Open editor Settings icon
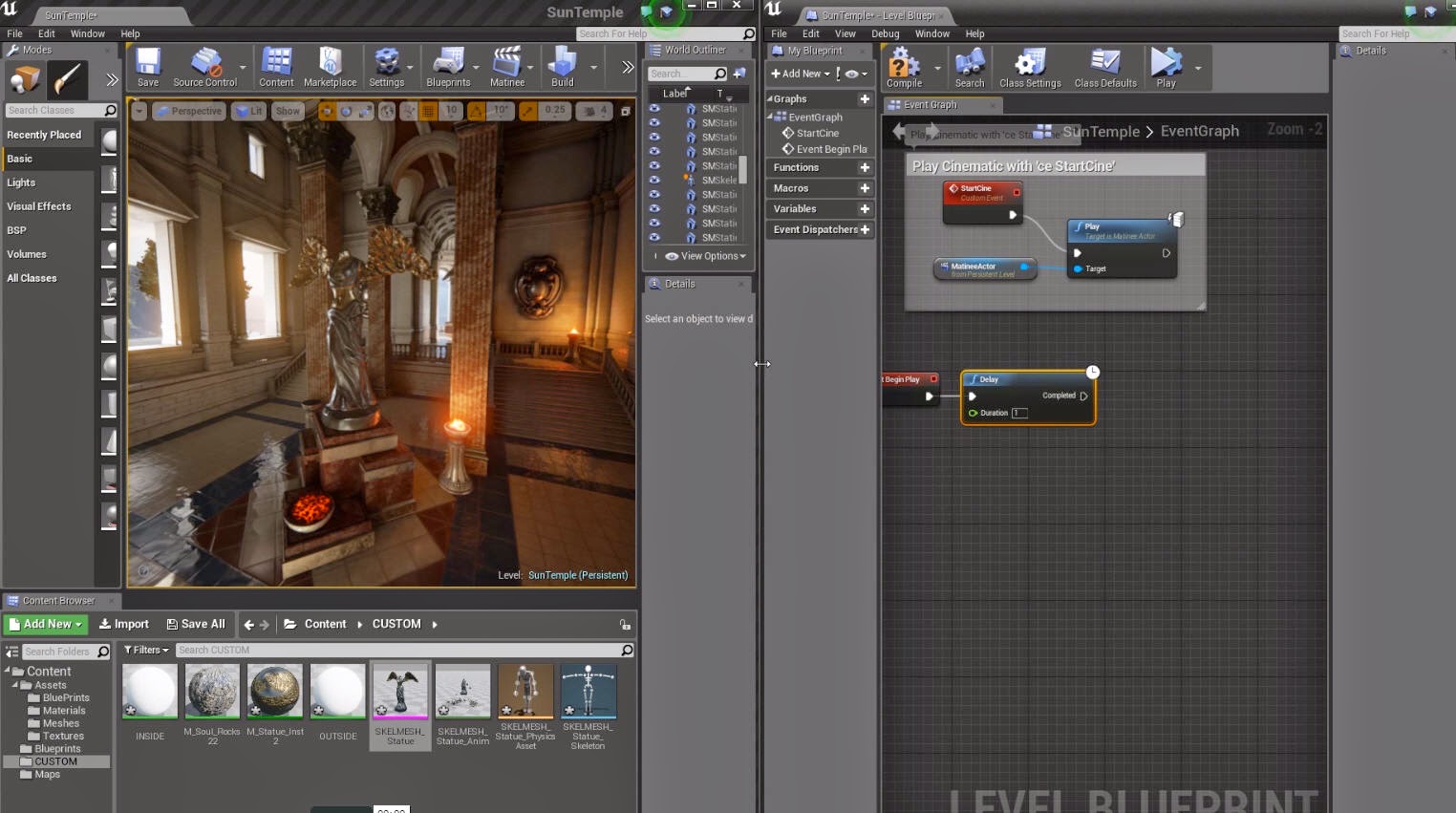Image resolution: width=1456 pixels, height=813 pixels. coord(387,67)
